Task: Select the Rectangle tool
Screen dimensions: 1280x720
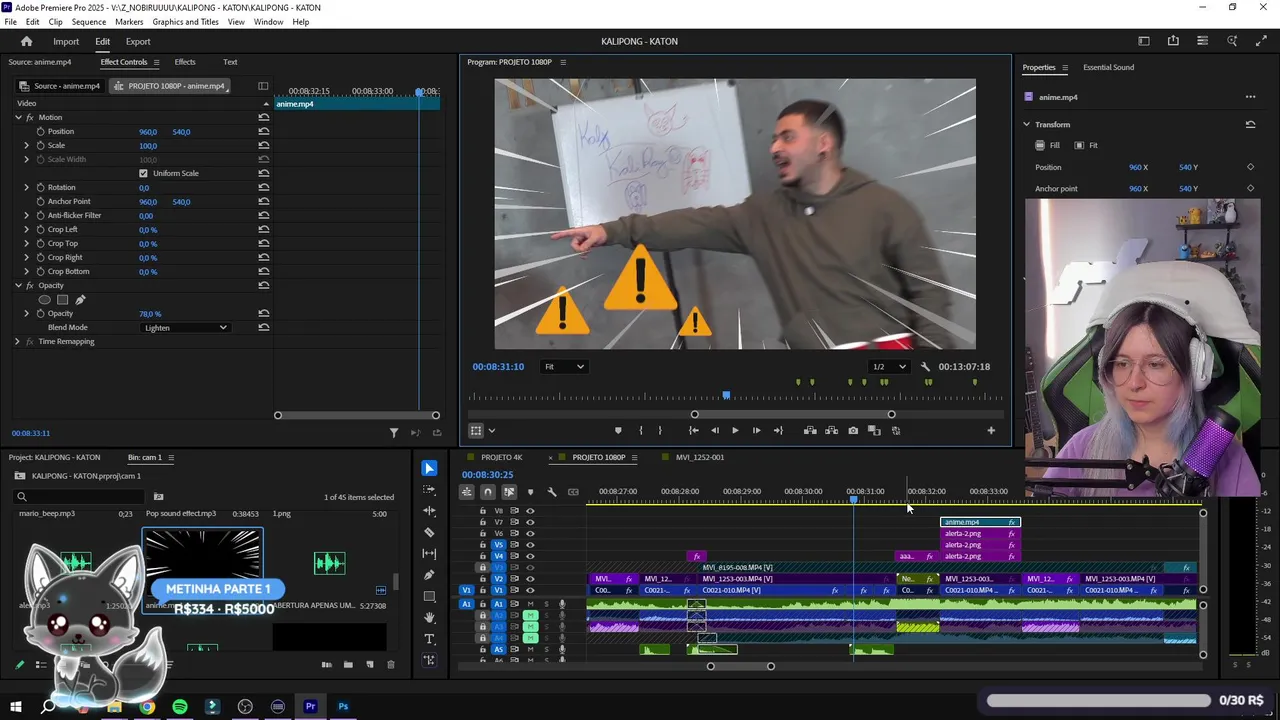Action: pyautogui.click(x=429, y=596)
